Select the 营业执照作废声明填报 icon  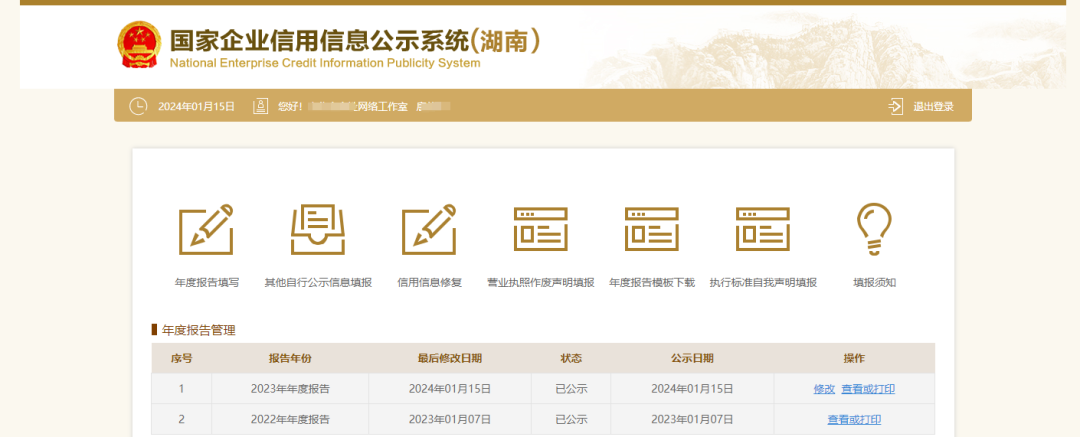point(540,229)
